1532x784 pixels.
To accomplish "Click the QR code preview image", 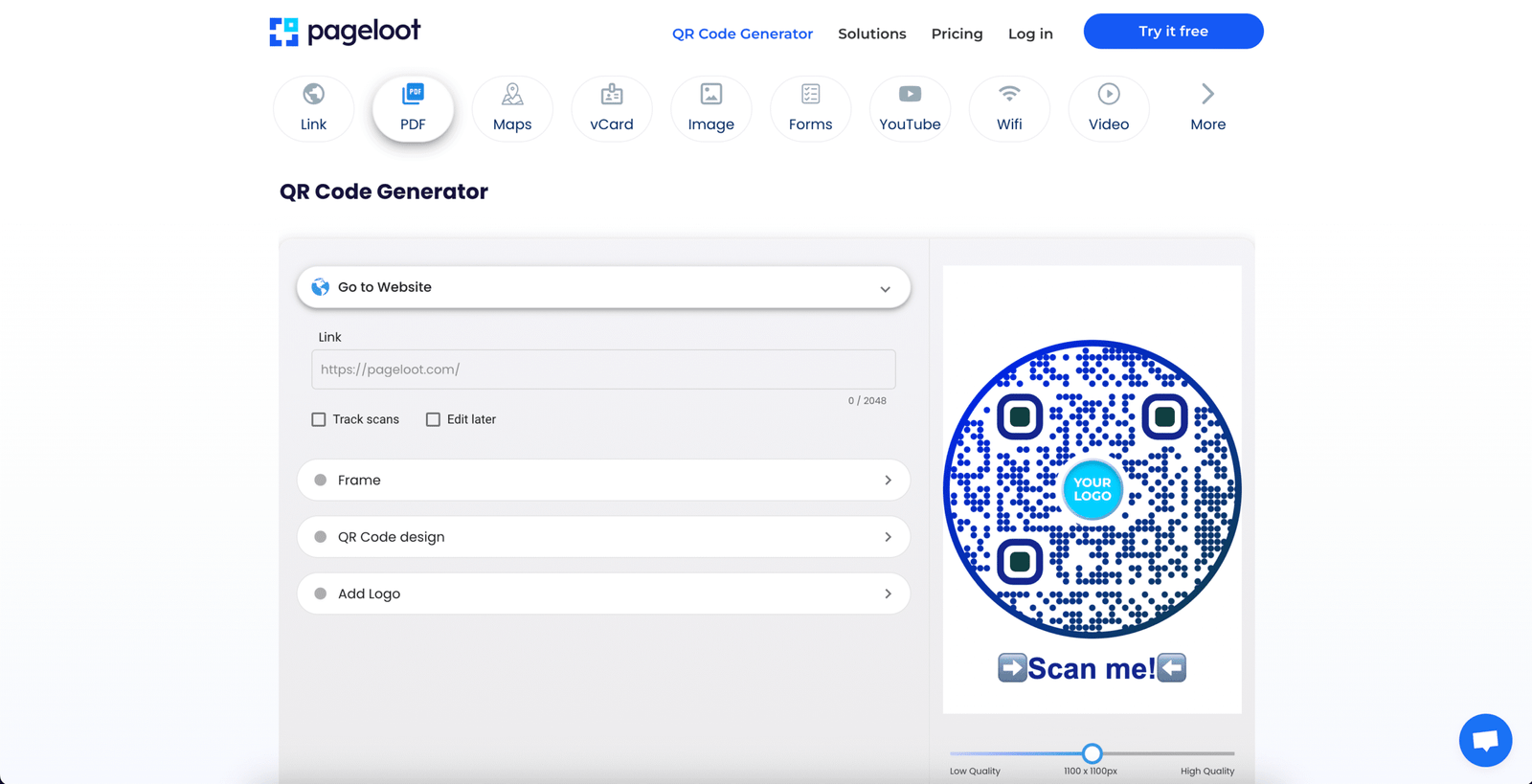I will click(x=1092, y=489).
